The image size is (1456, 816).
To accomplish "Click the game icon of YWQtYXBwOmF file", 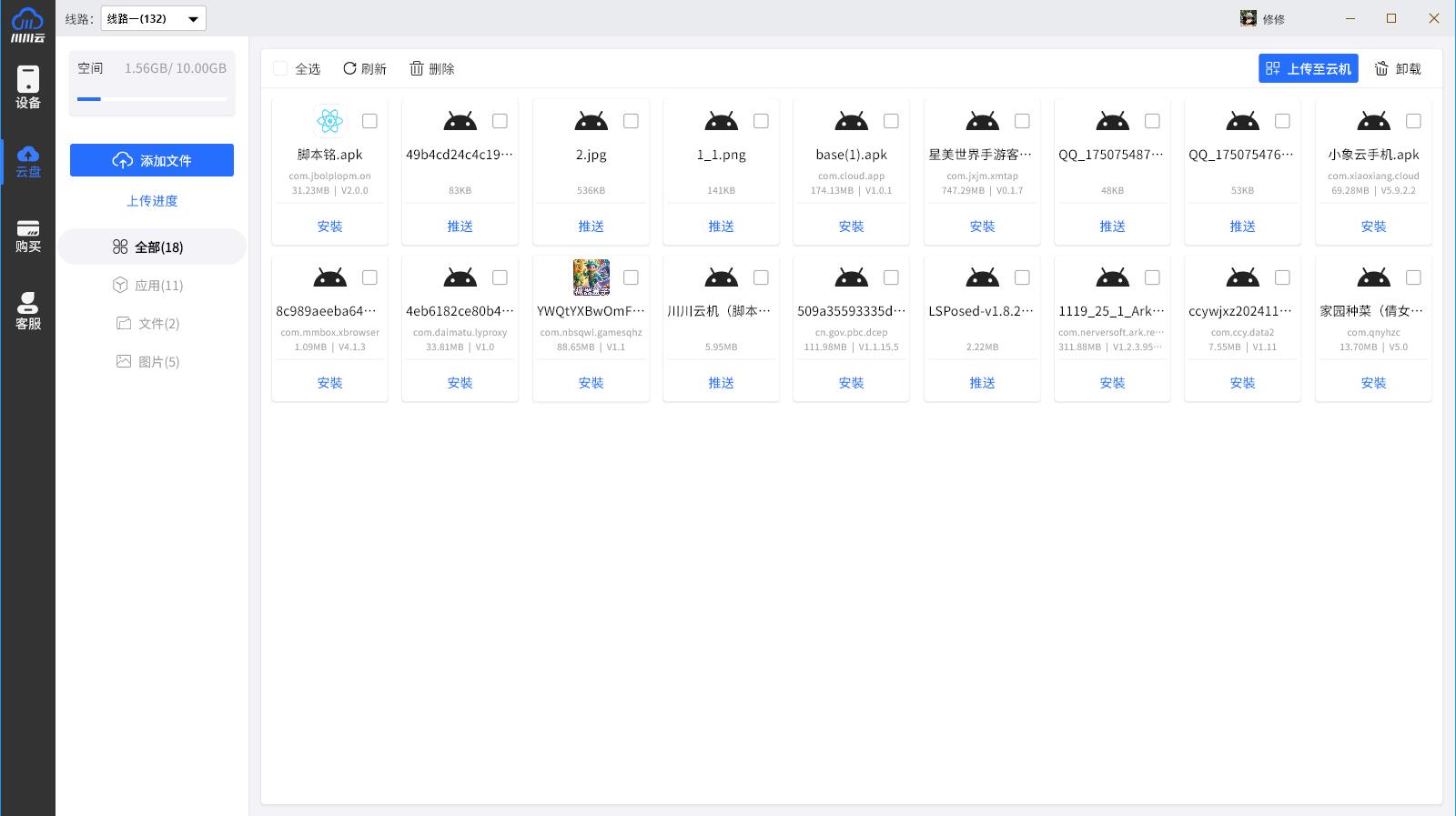I will (x=591, y=277).
